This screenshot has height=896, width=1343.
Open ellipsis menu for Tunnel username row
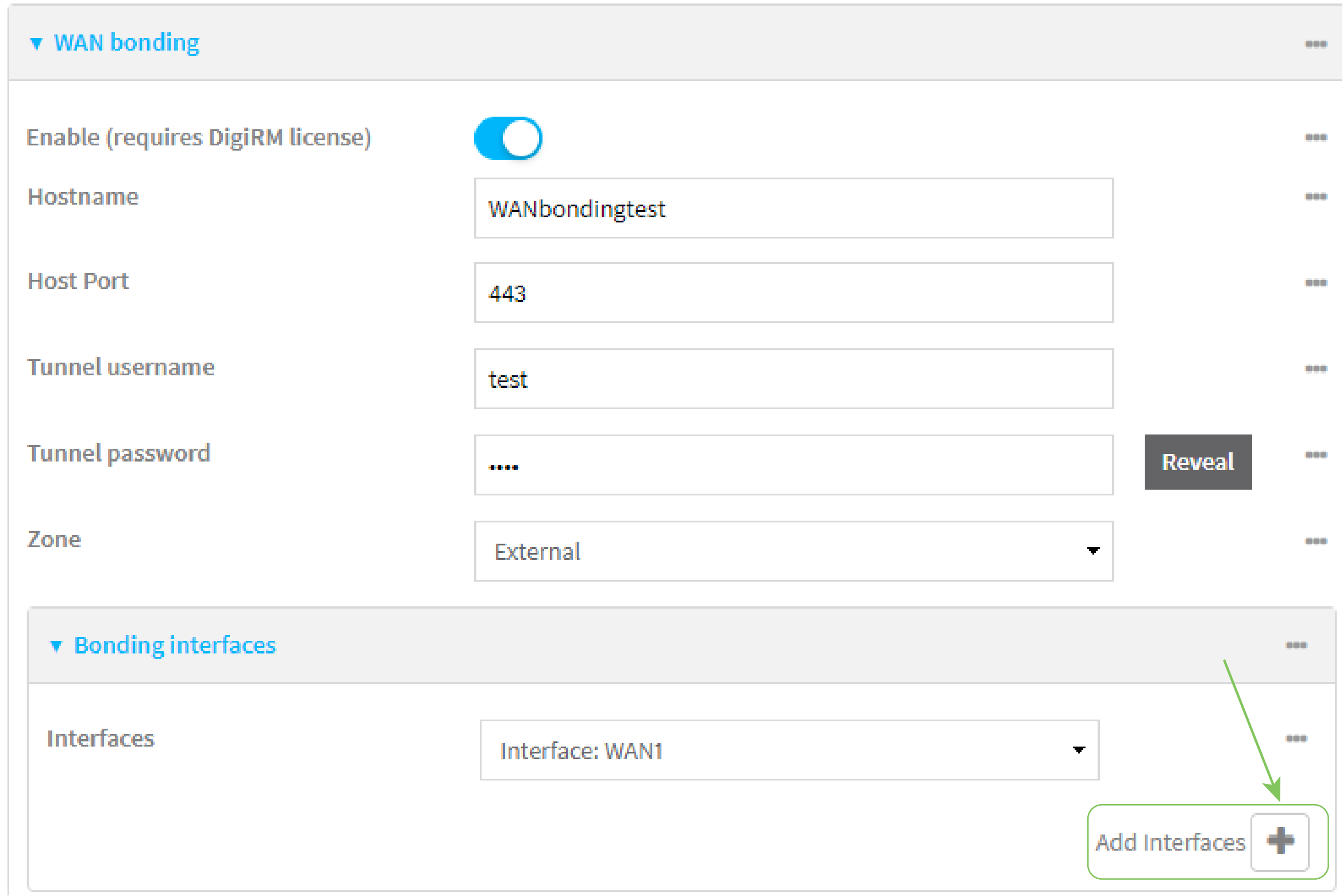1315,368
